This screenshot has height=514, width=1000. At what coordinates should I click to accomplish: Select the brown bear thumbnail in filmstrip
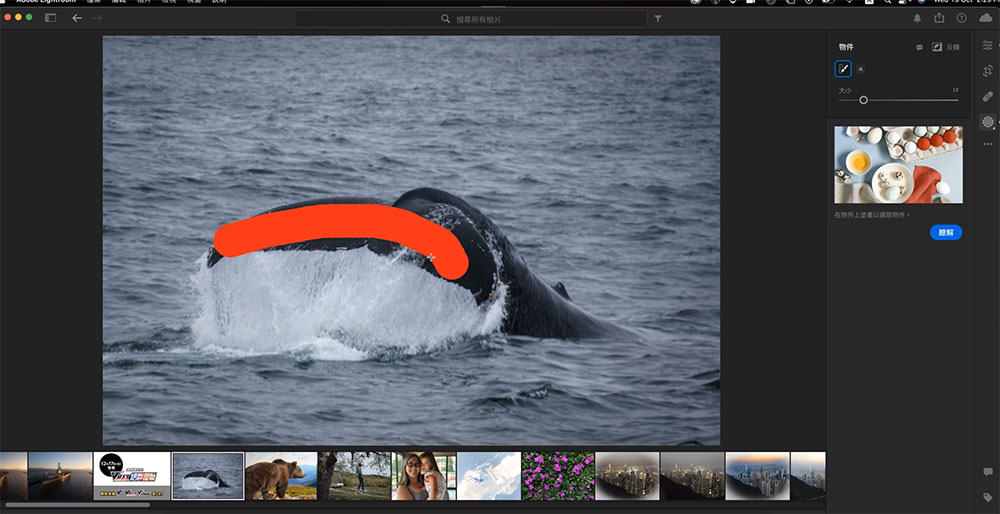pyautogui.click(x=281, y=476)
